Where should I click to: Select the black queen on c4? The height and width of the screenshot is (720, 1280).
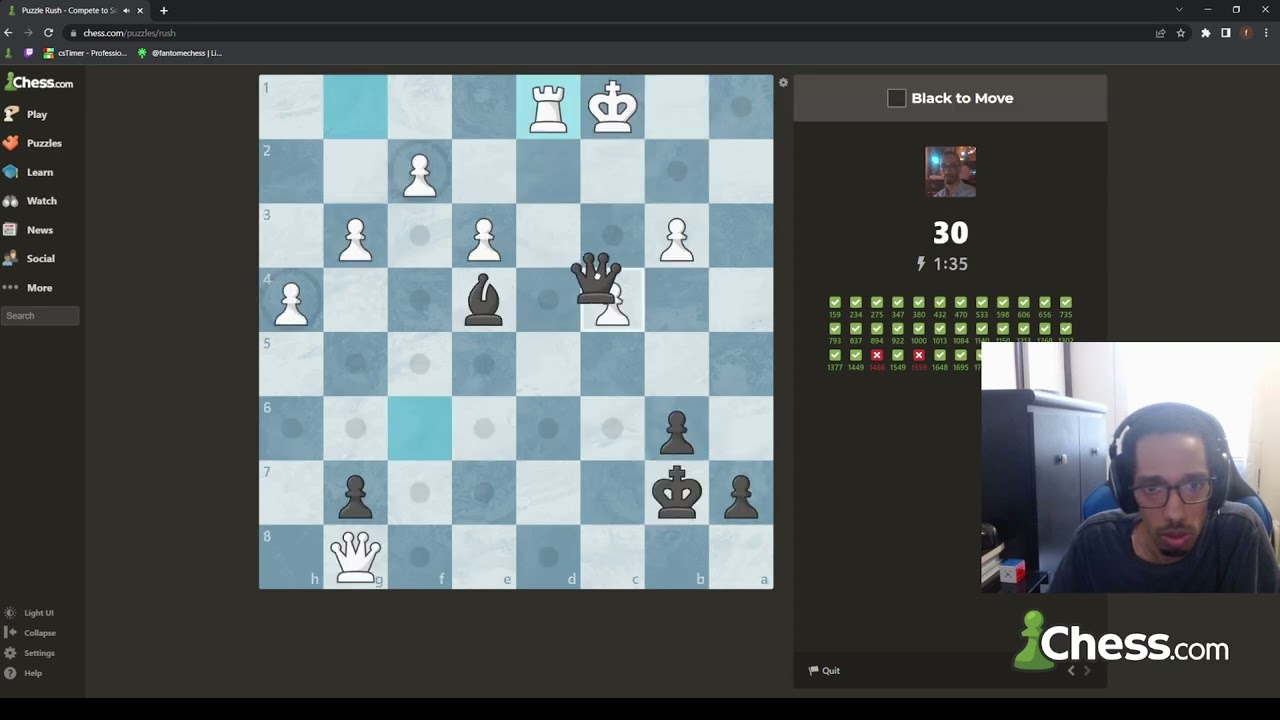coord(596,279)
